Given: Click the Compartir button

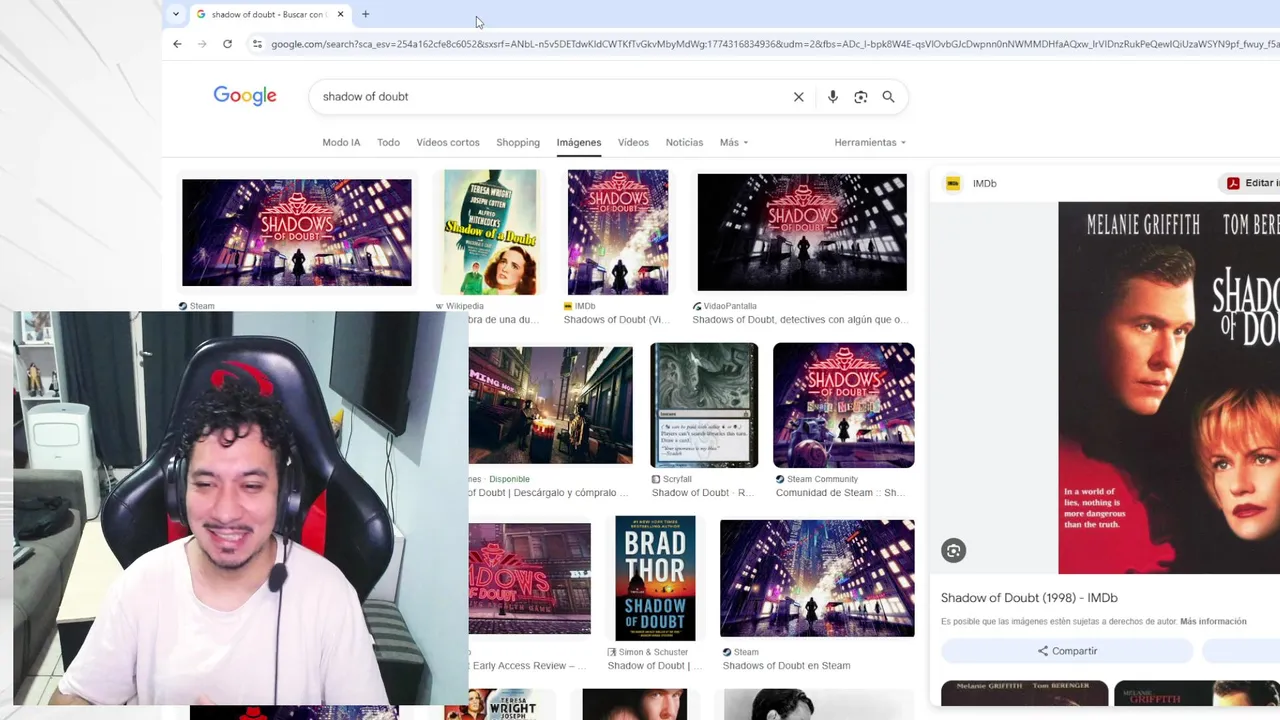Looking at the screenshot, I should [1067, 651].
